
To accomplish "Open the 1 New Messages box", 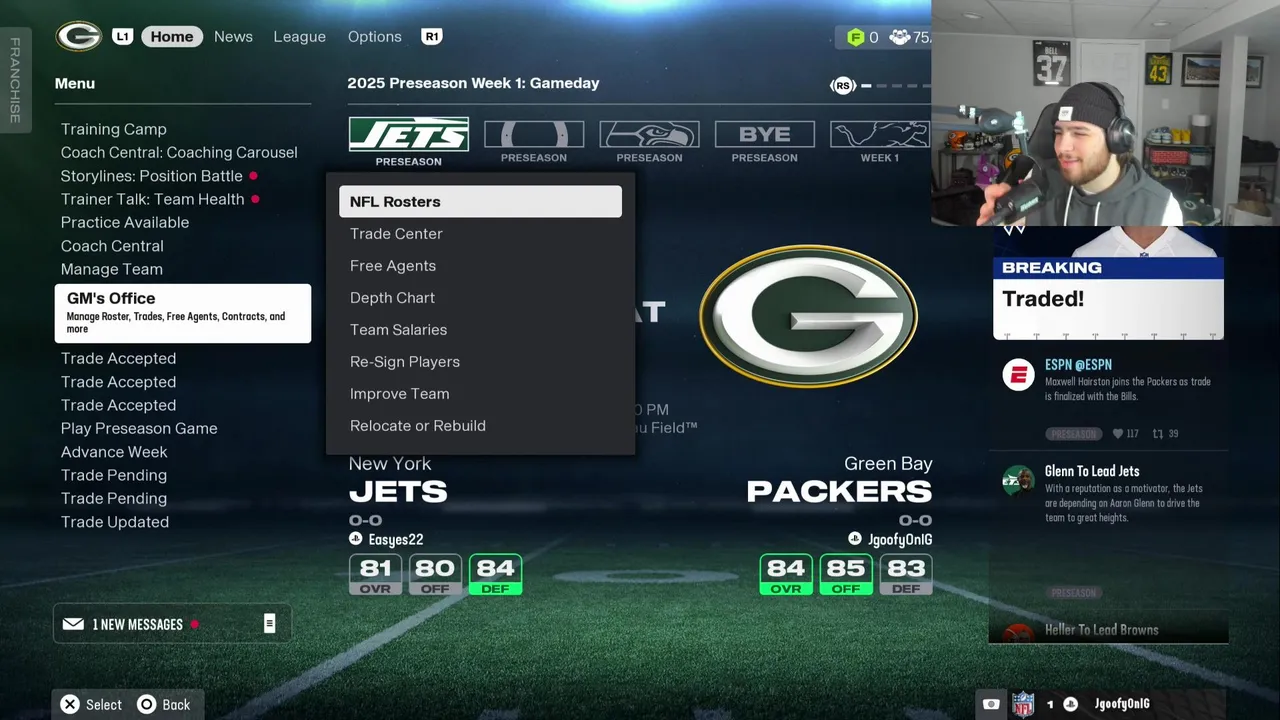I will [172, 624].
